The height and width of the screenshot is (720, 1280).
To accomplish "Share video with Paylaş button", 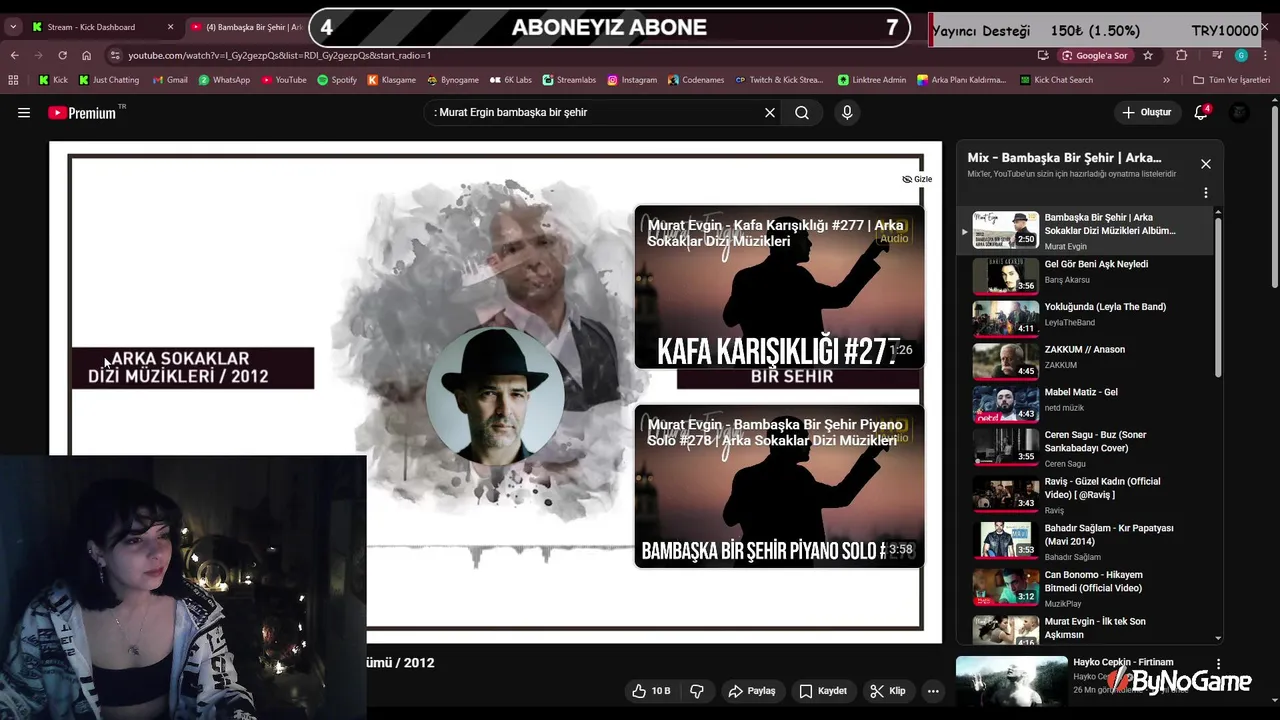I will click(x=752, y=691).
